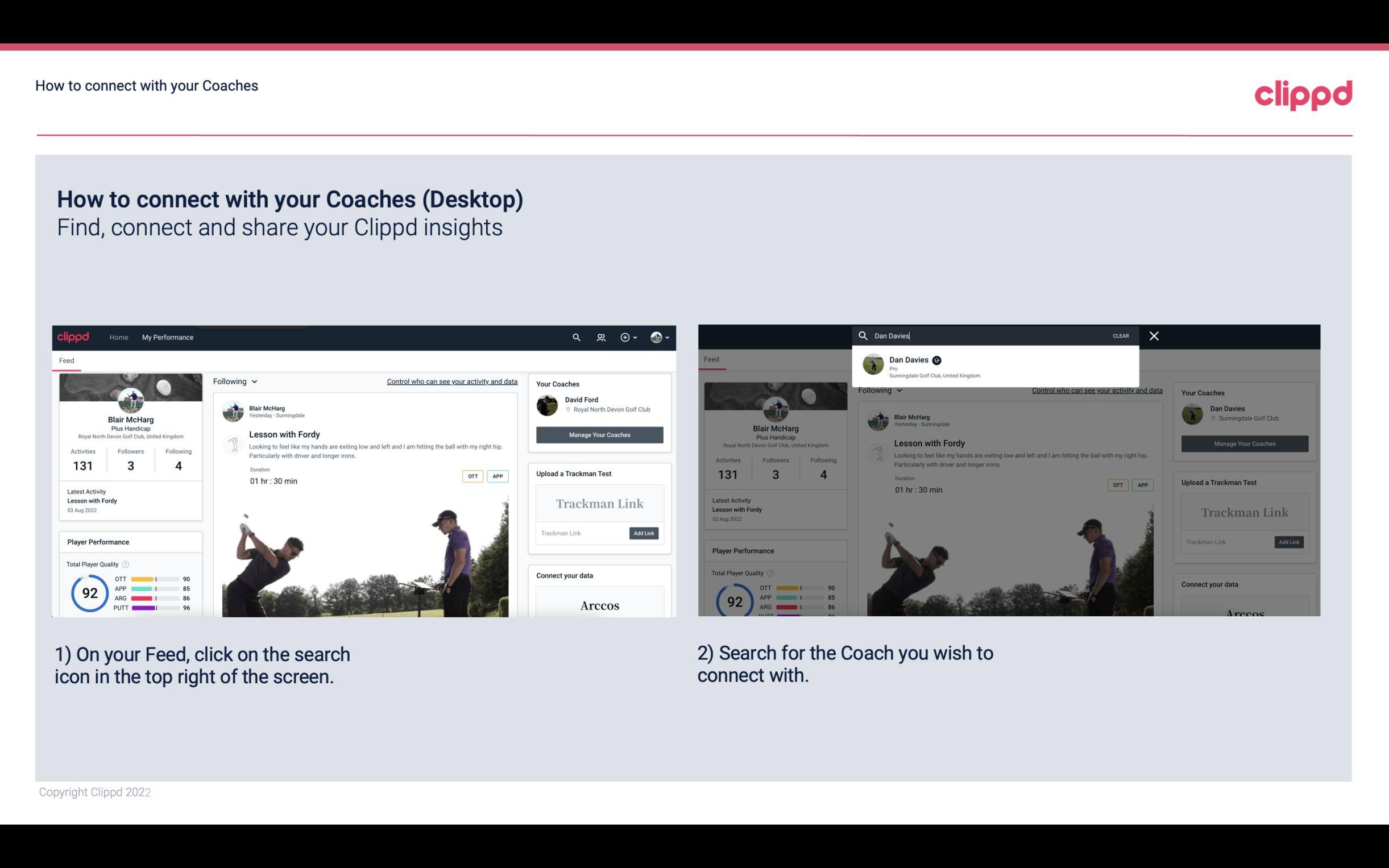Viewport: 1389px width, 868px height.
Task: Click the Trackman Link input field
Action: click(580, 532)
